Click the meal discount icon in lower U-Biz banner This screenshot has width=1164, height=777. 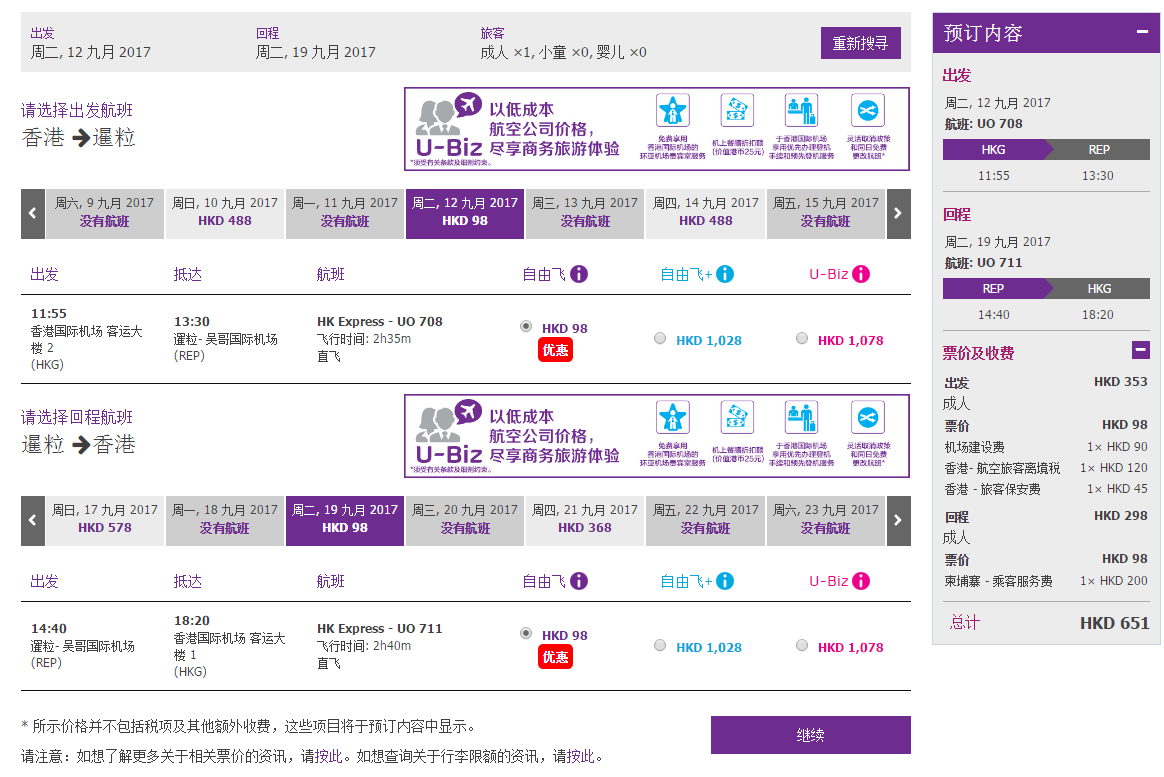click(x=736, y=418)
